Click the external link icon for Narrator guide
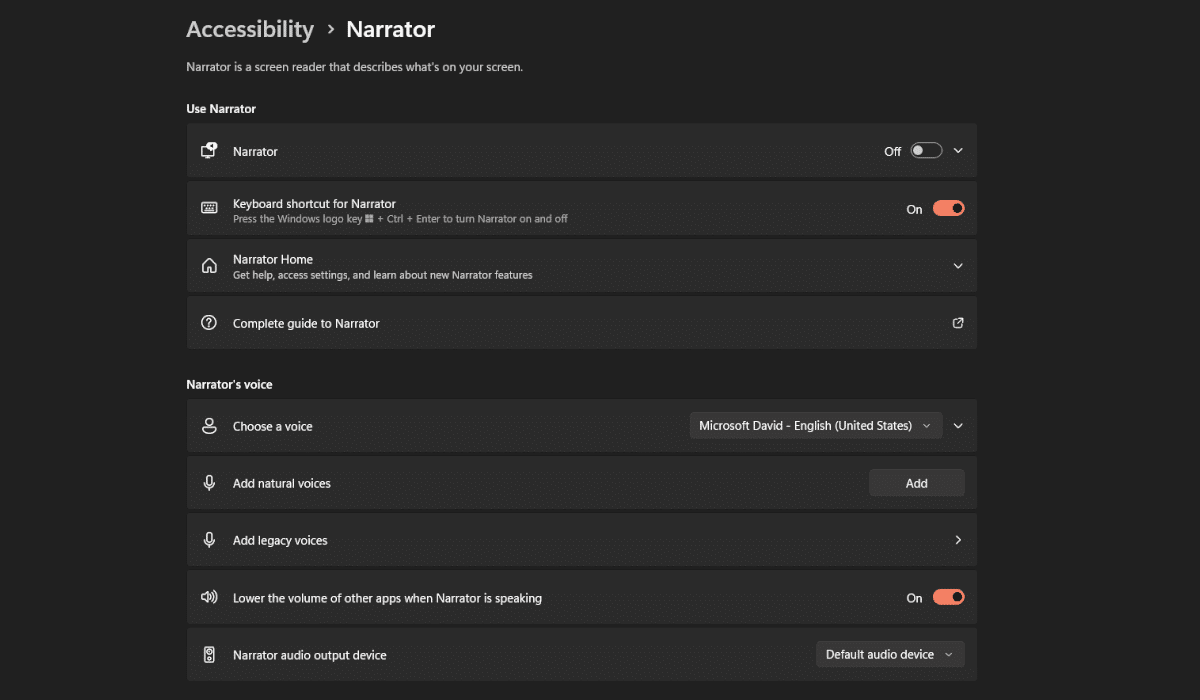 958,323
